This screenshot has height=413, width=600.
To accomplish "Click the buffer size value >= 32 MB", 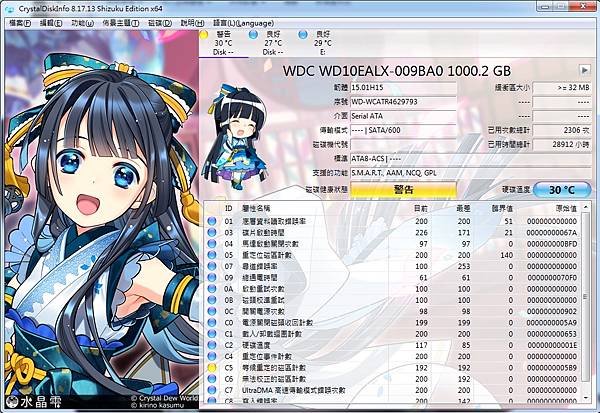I will (x=562, y=88).
